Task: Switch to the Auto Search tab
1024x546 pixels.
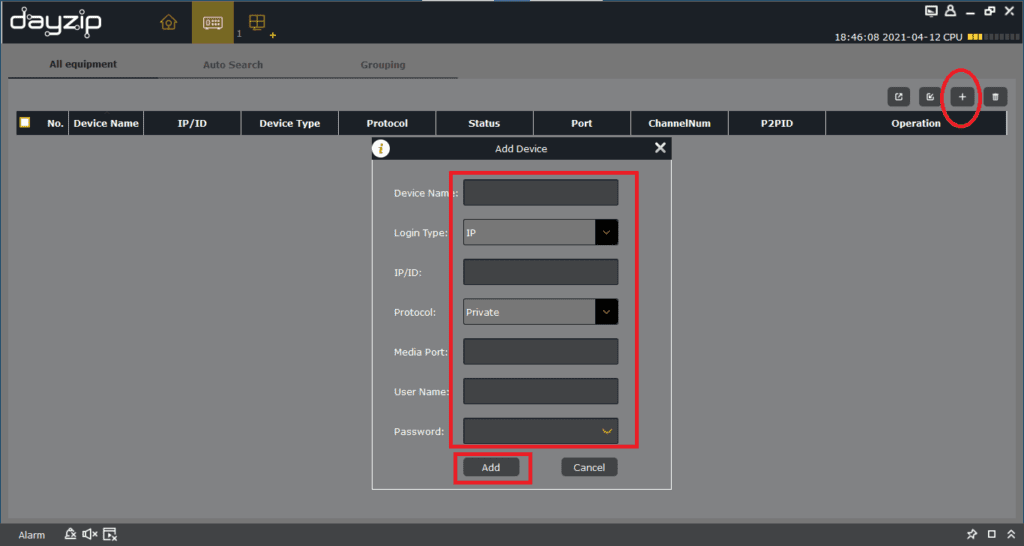Action: pyautogui.click(x=233, y=65)
